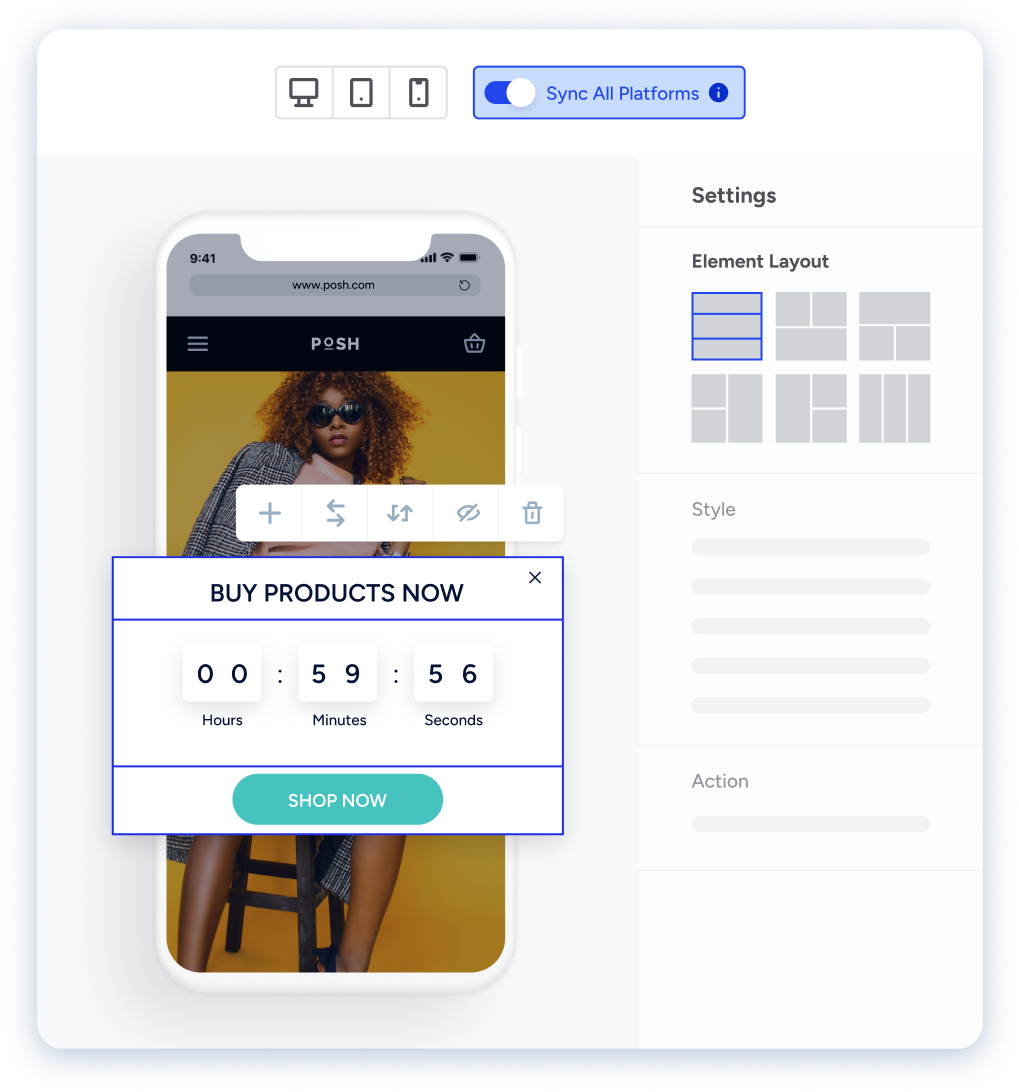Reload the www.posh.com page
The image size is (1019, 1092).
click(x=465, y=285)
